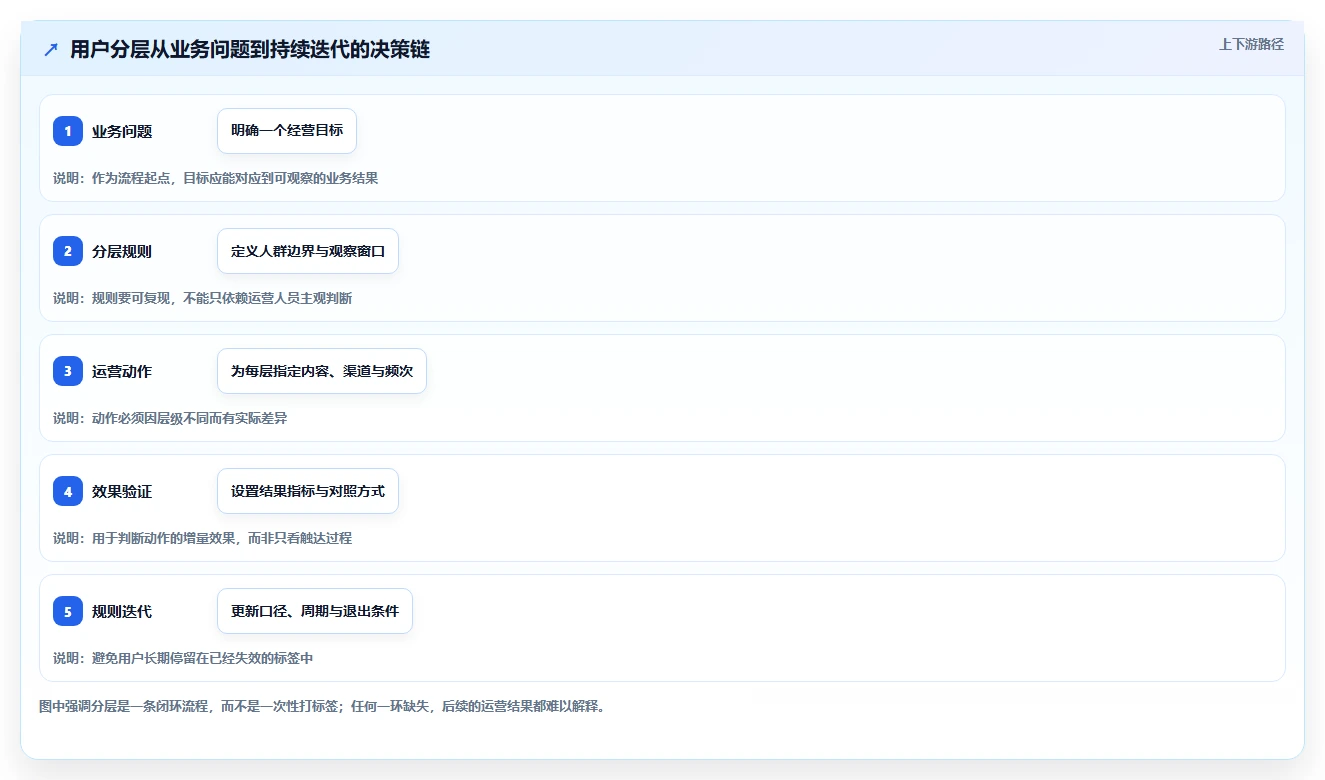Screen dimensions: 1325x780
Task: Click the 效果验证 step label
Action: tap(122, 491)
